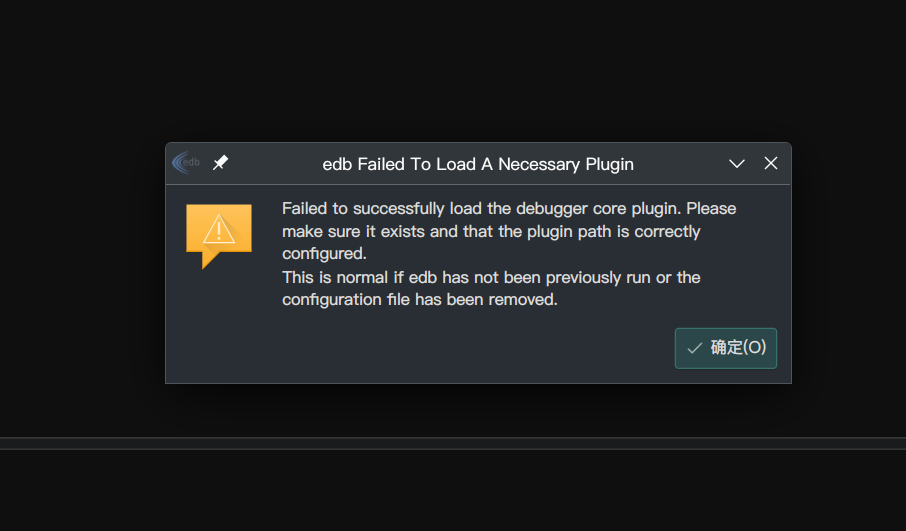Click the edb logo in the title bar

click(186, 163)
